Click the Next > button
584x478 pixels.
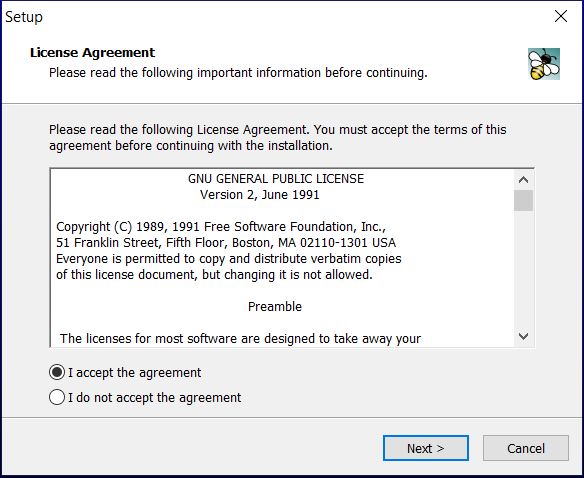click(x=426, y=448)
